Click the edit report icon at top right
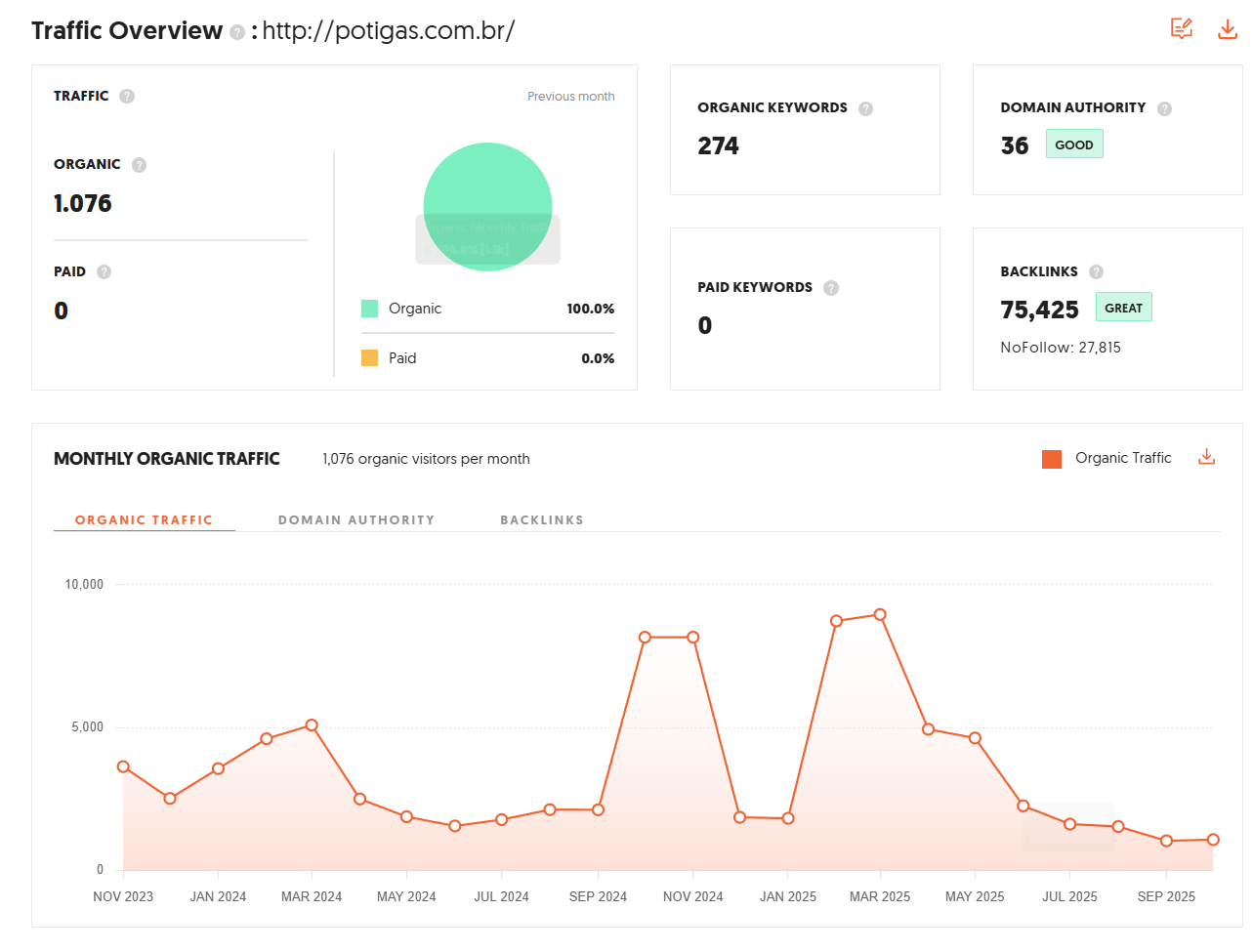1253x952 pixels. point(1182,28)
